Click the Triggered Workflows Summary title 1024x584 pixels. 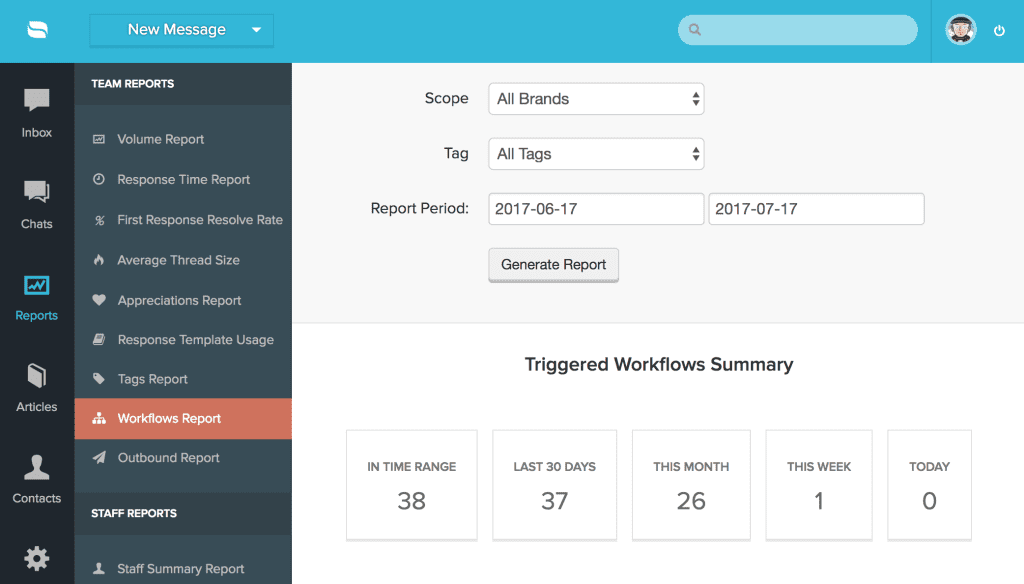[659, 365]
